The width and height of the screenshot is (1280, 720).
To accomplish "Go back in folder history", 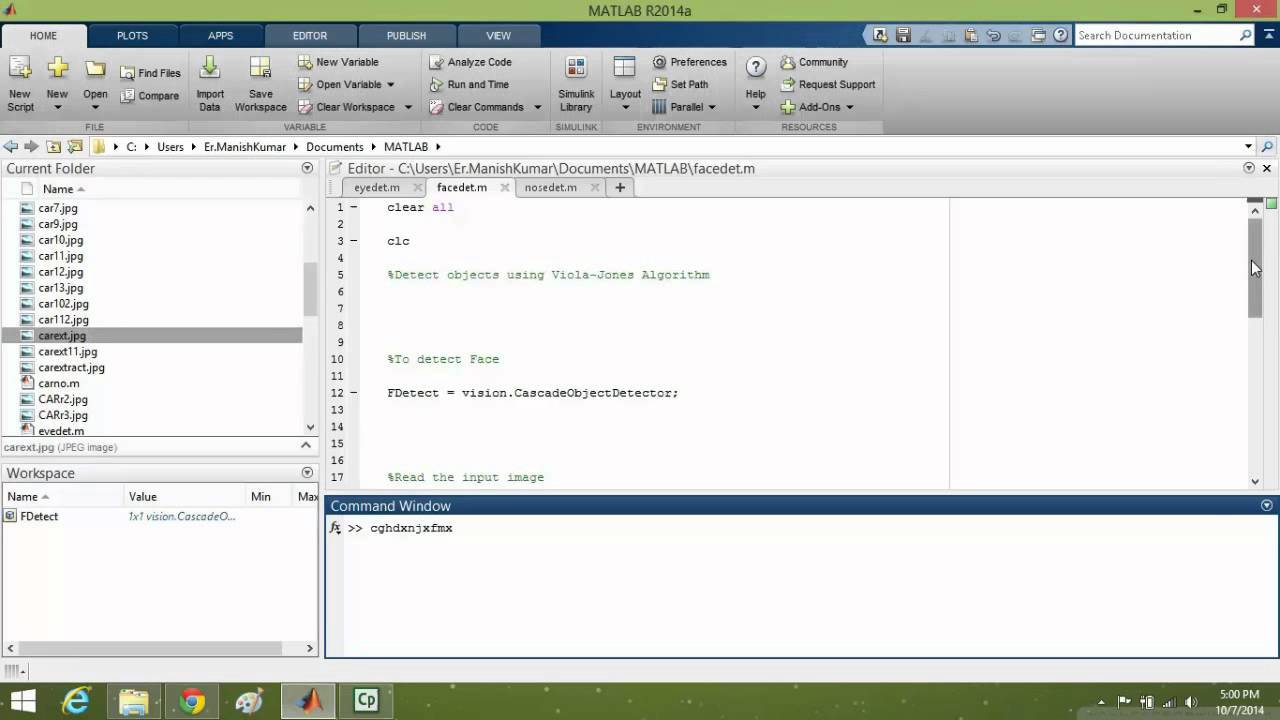I will [x=11, y=146].
